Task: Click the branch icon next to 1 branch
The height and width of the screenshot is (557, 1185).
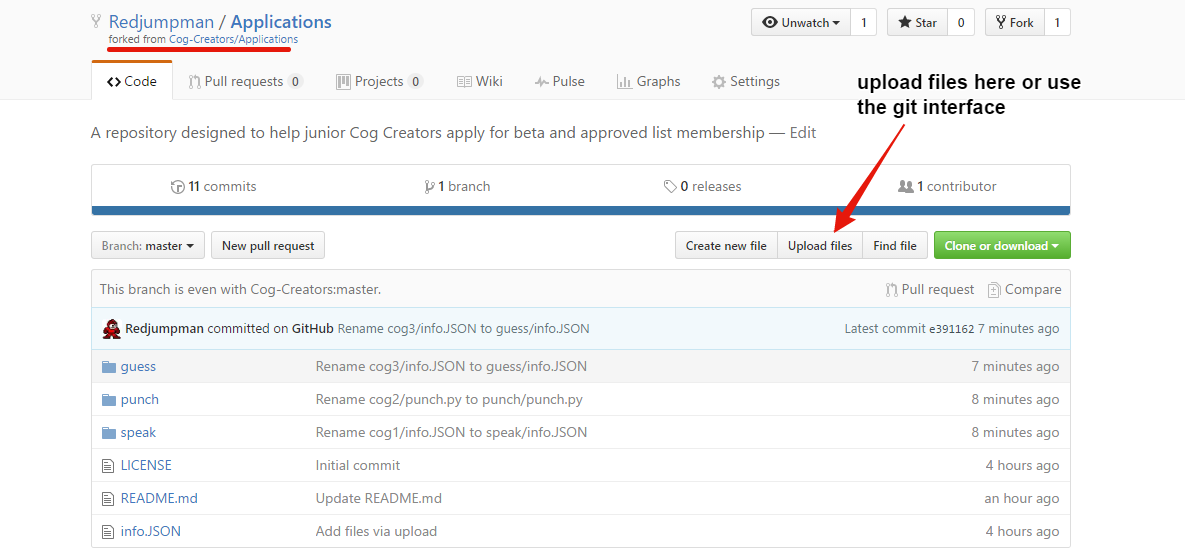Action: point(429,187)
